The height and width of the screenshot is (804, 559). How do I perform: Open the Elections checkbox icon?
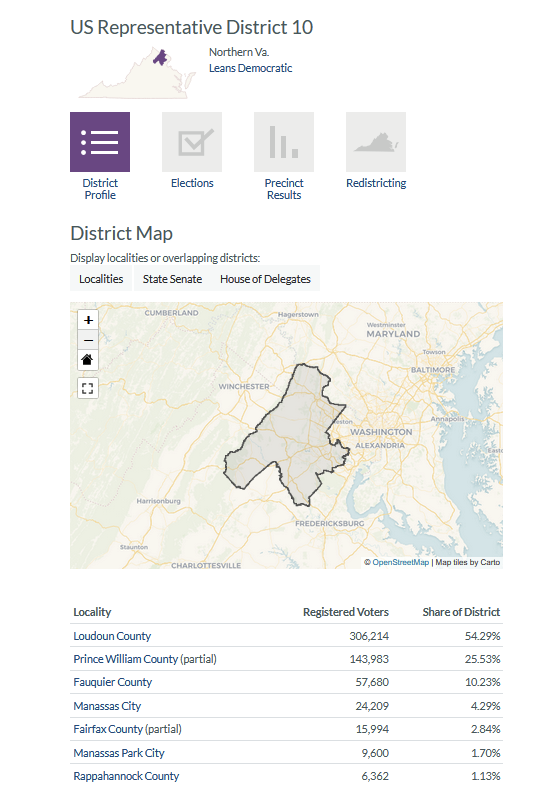pyautogui.click(x=192, y=142)
